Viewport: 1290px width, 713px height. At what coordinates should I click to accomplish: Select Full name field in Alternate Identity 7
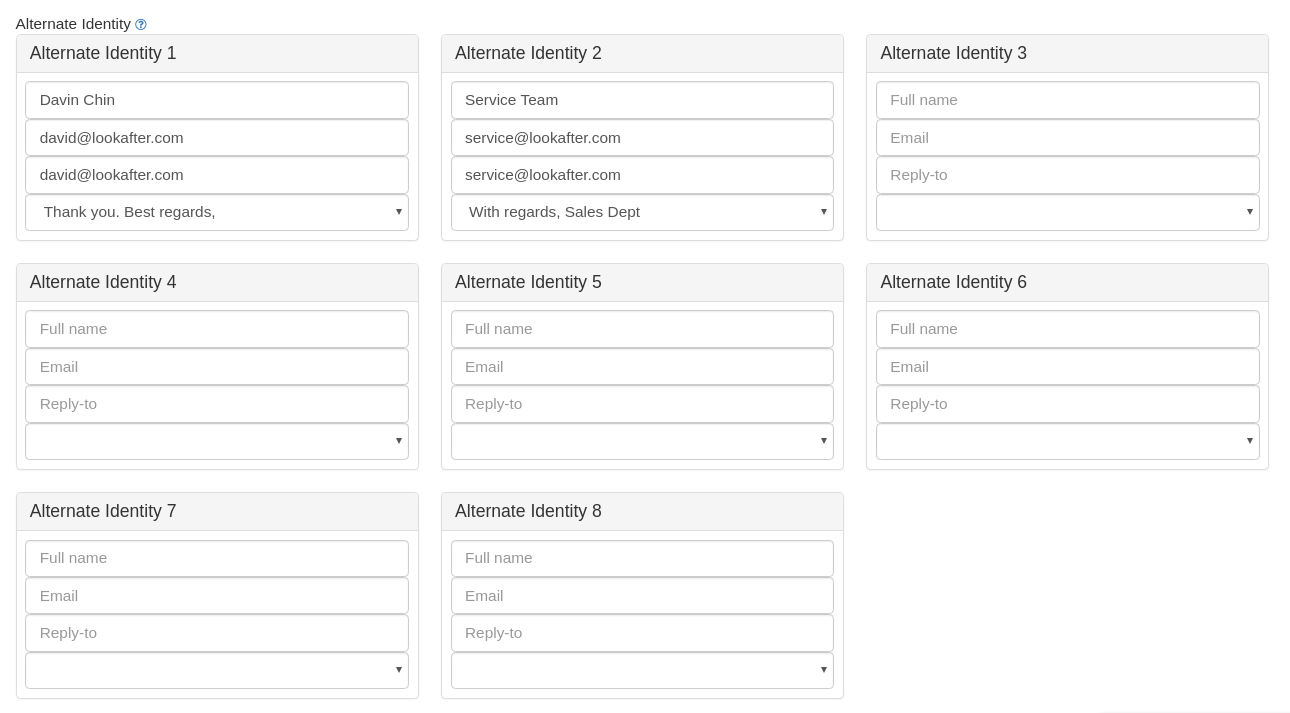217,558
